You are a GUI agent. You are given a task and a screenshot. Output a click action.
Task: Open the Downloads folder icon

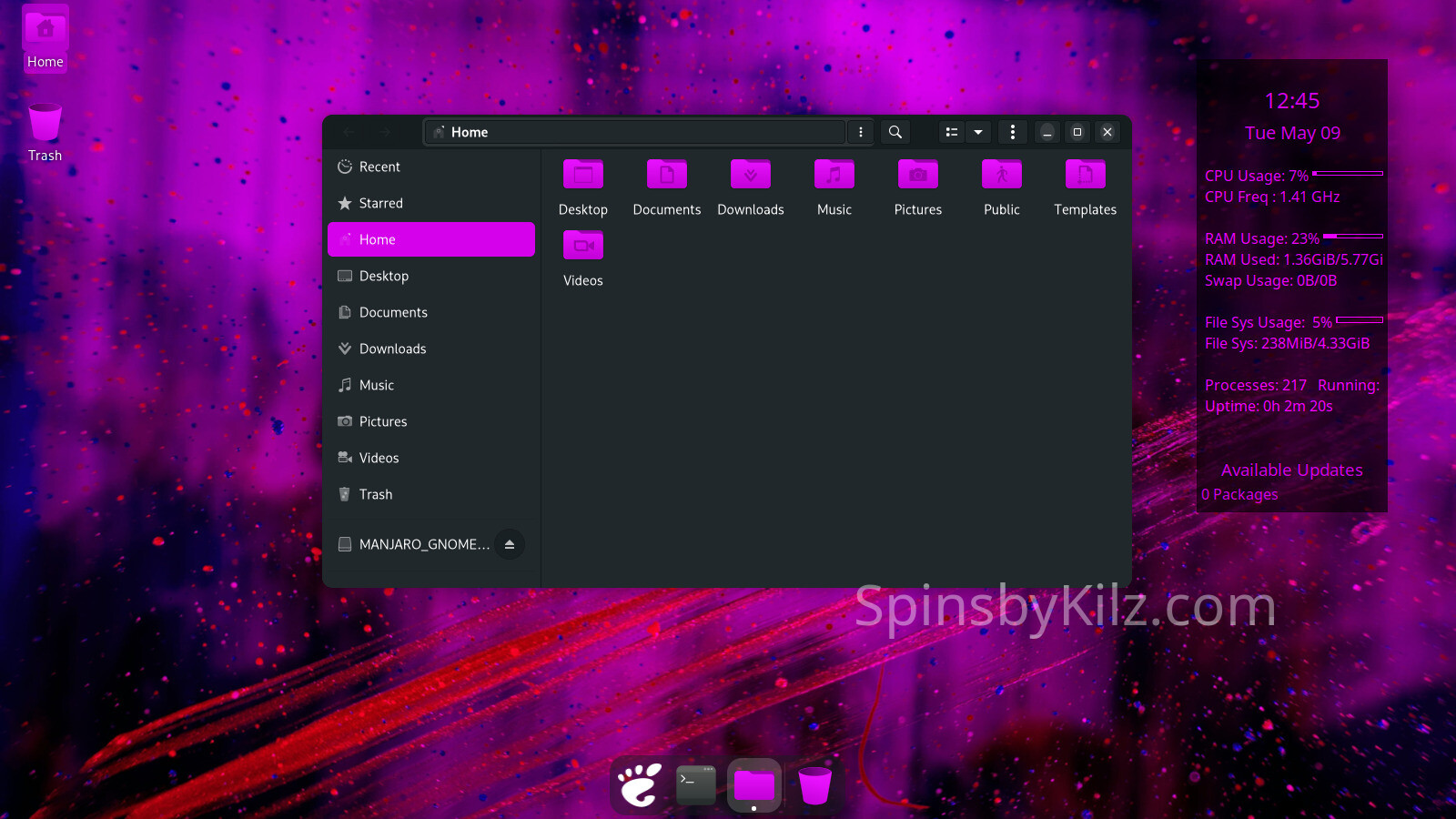750,175
